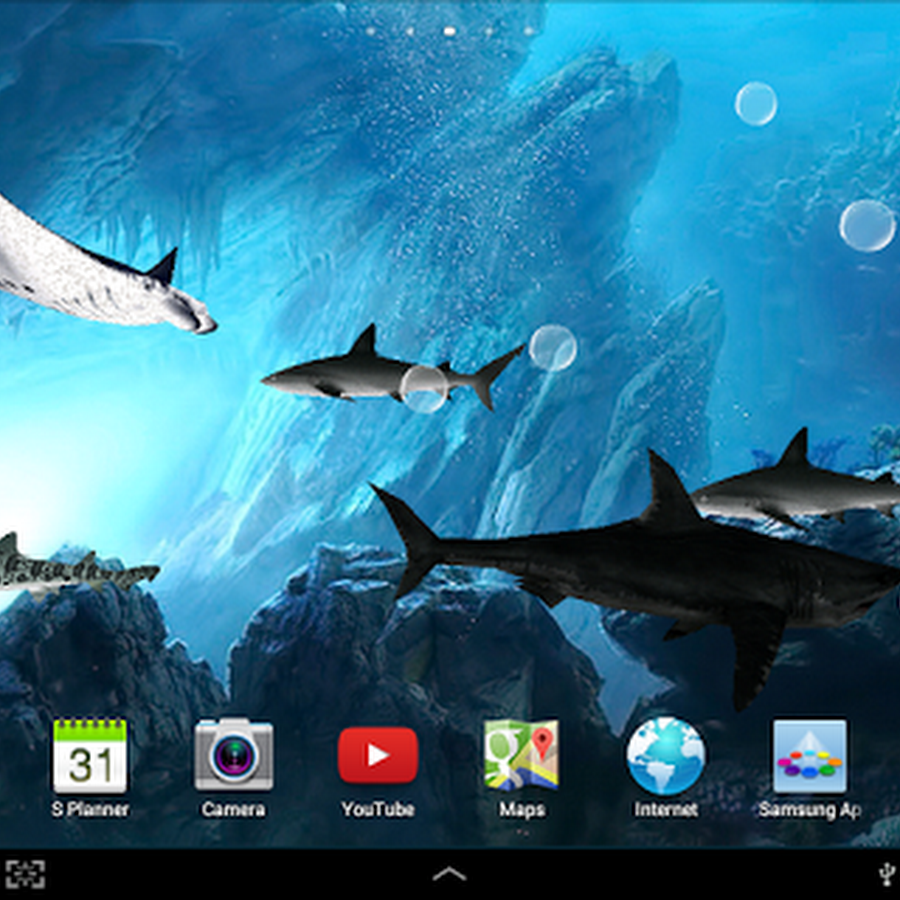Tap the 'S Planner' label text
This screenshot has height=900, width=900.
[x=90, y=809]
